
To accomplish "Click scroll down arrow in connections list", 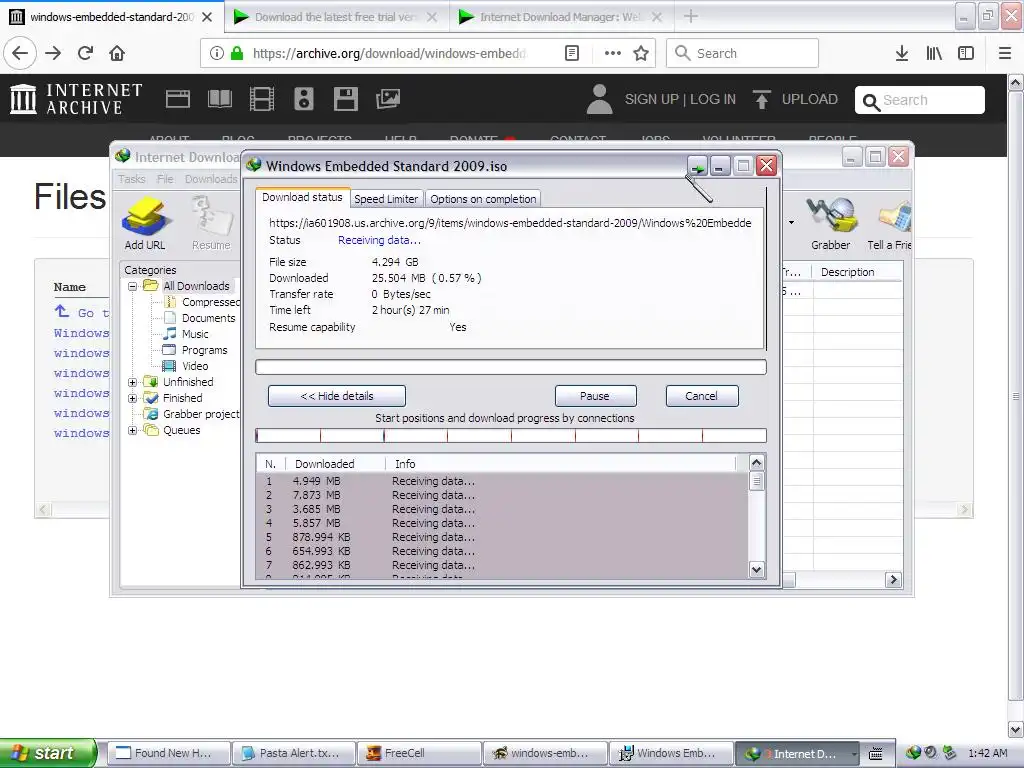I will point(756,569).
